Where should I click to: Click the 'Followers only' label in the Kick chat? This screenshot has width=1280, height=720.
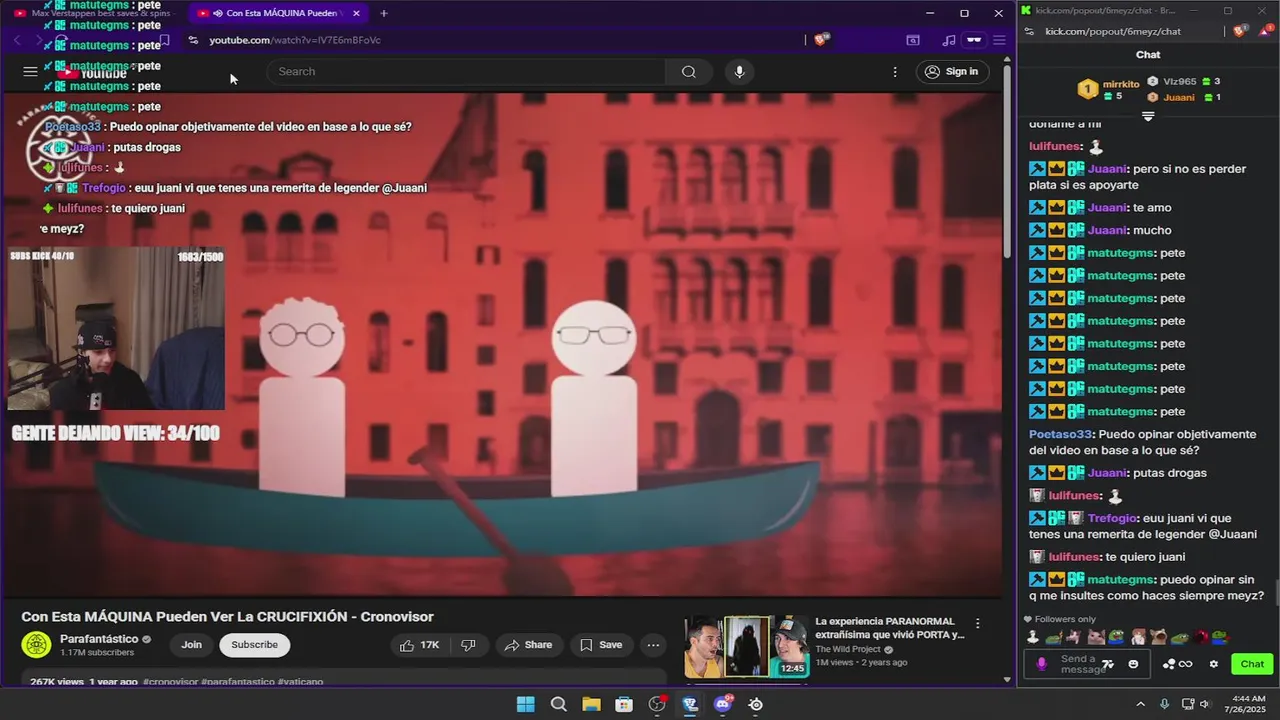pos(1065,619)
